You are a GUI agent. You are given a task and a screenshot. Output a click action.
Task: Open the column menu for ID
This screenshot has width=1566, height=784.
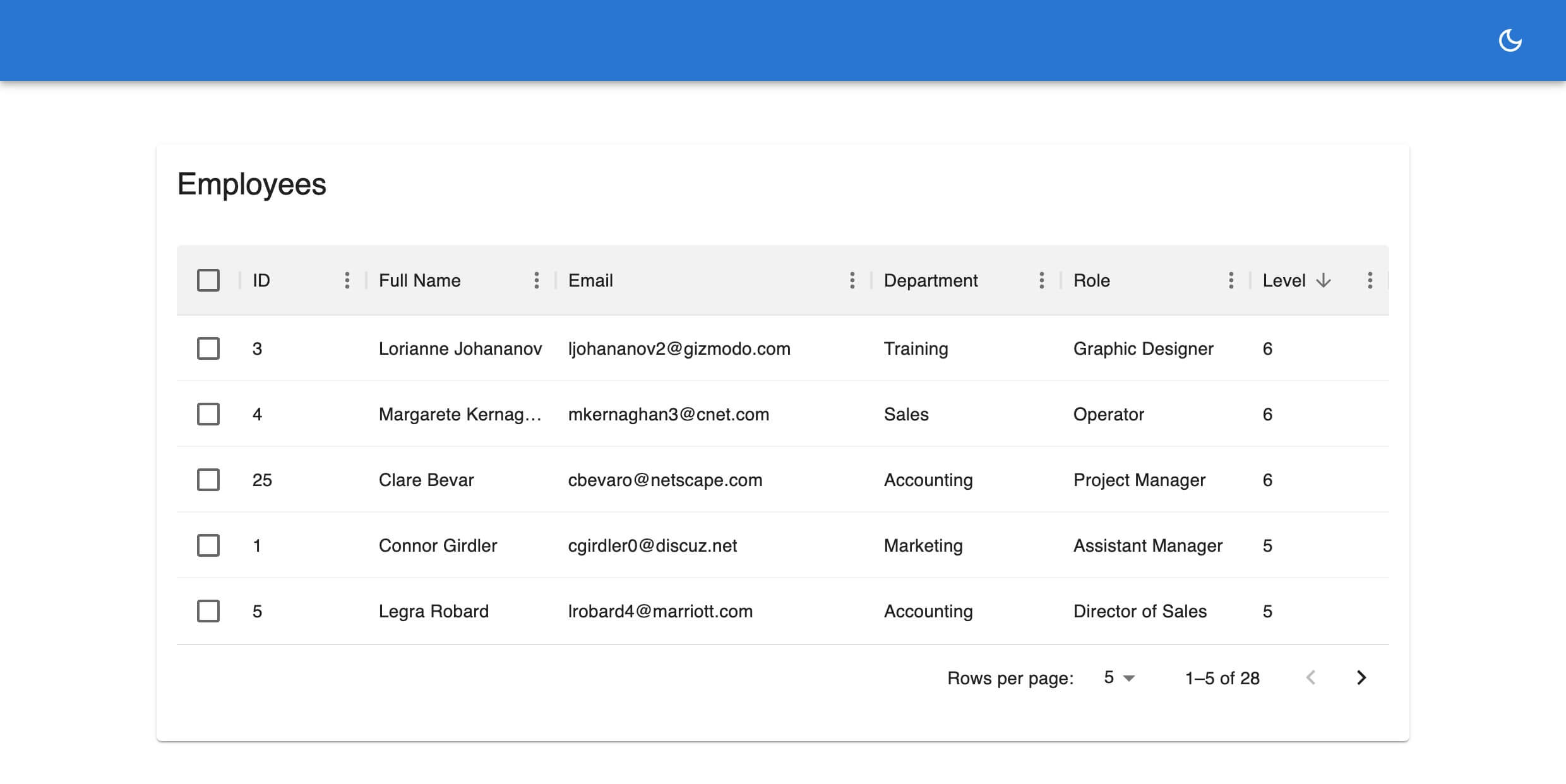tap(348, 280)
